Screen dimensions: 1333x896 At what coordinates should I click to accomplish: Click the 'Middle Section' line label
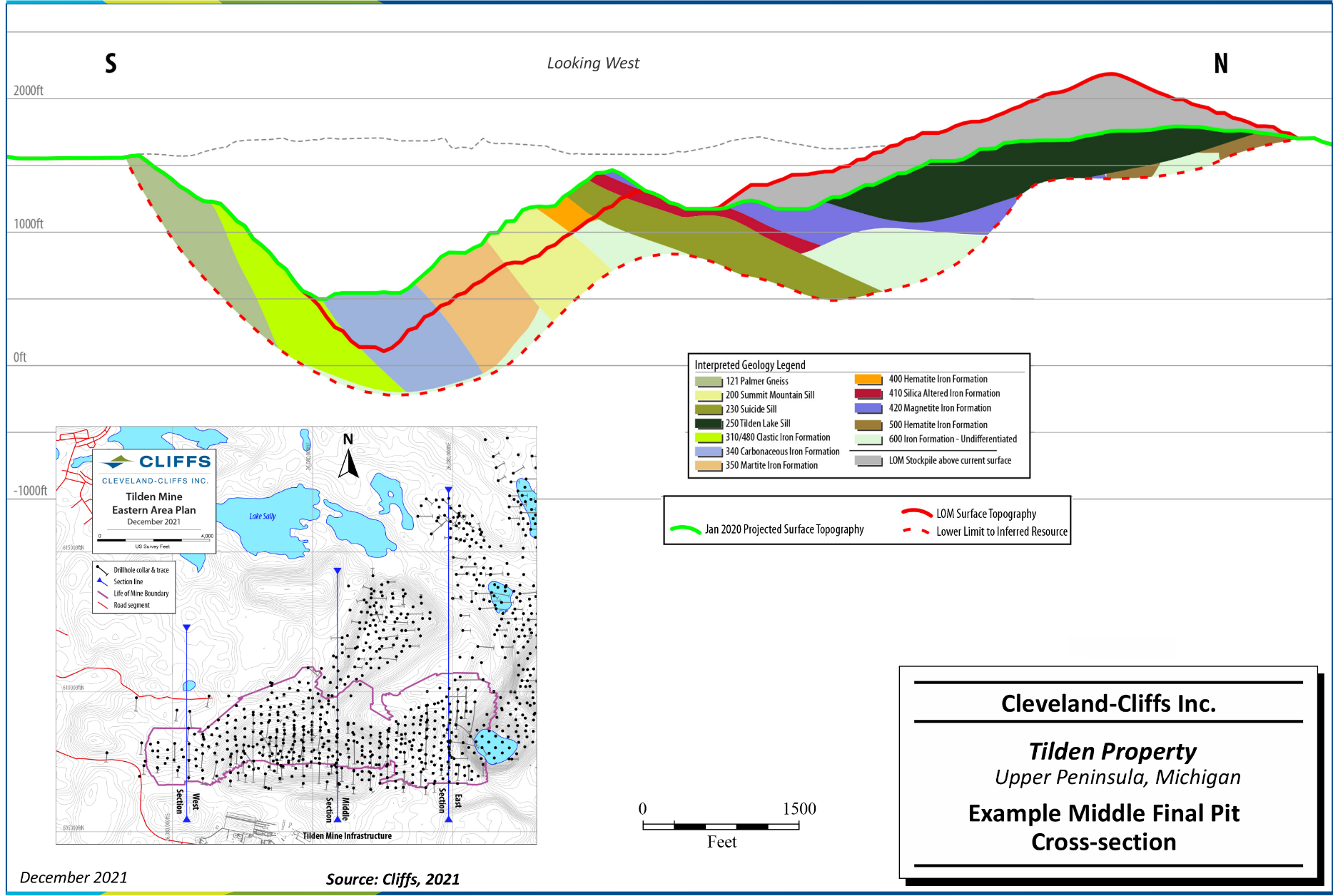coord(337,810)
